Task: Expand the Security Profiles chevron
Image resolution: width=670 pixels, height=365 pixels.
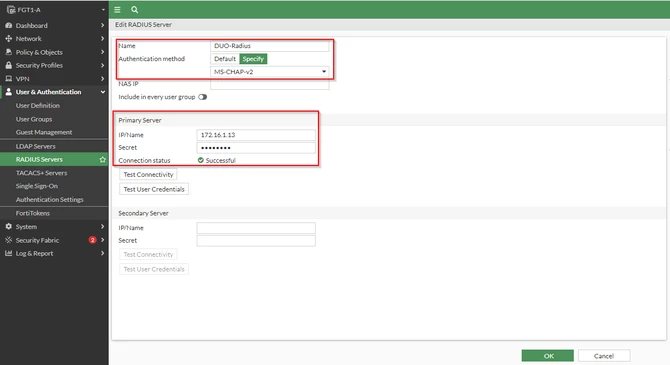Action: coord(103,65)
